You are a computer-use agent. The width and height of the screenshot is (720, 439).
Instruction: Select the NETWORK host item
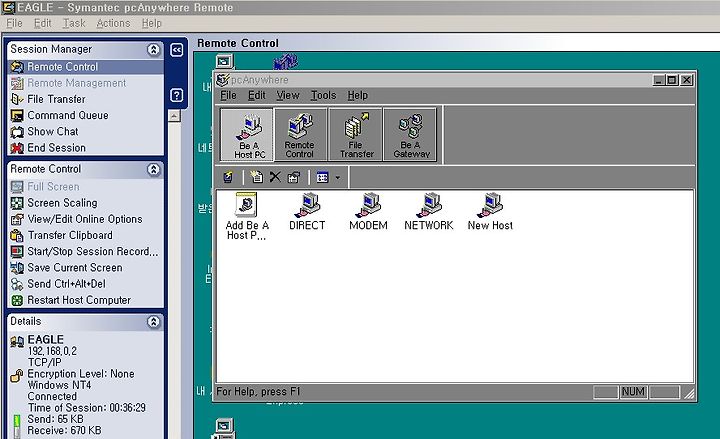point(428,212)
